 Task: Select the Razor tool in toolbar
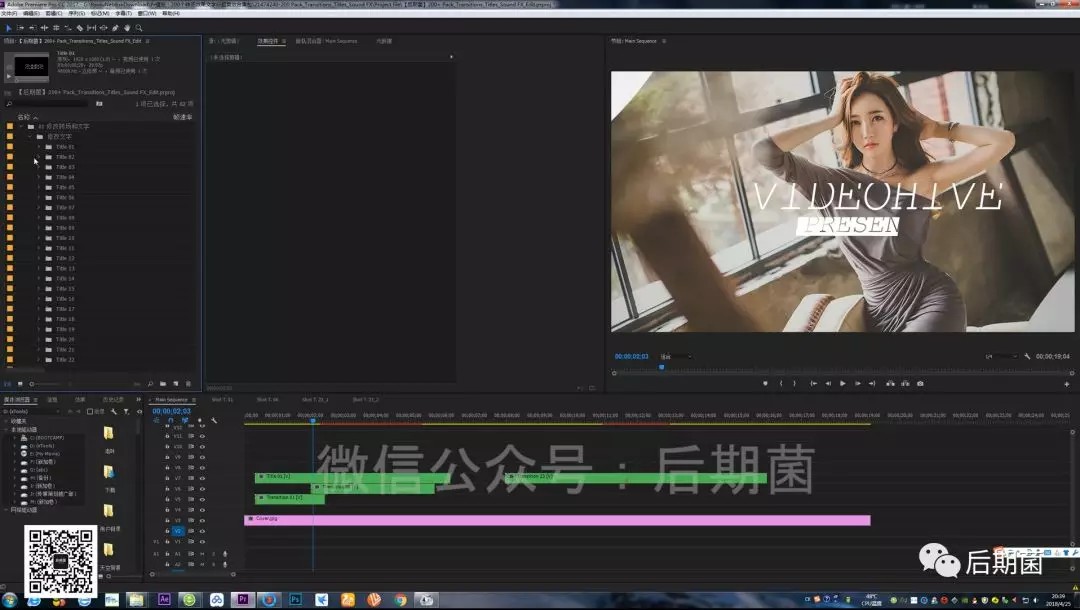(78, 28)
